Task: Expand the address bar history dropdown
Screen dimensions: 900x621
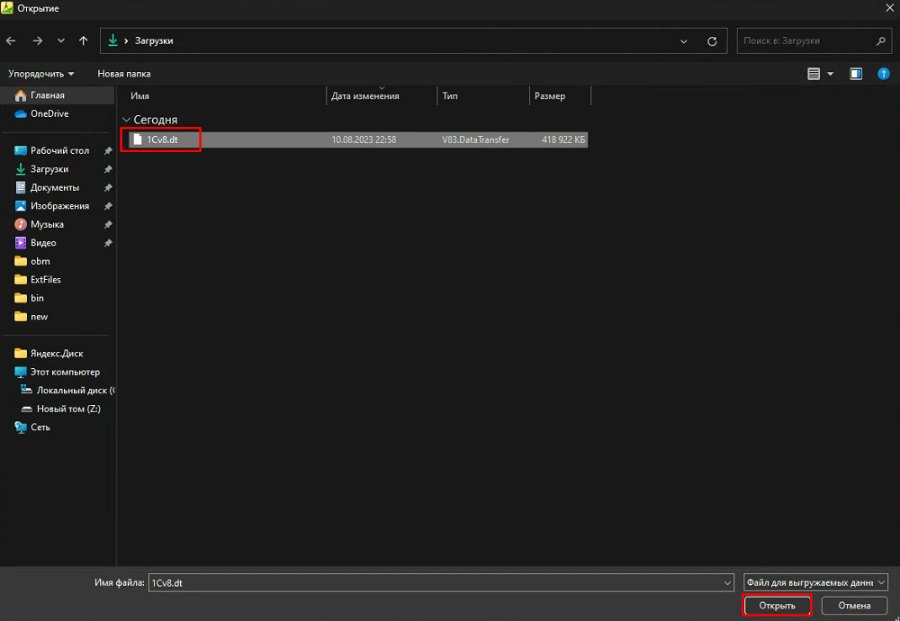Action: pos(684,41)
